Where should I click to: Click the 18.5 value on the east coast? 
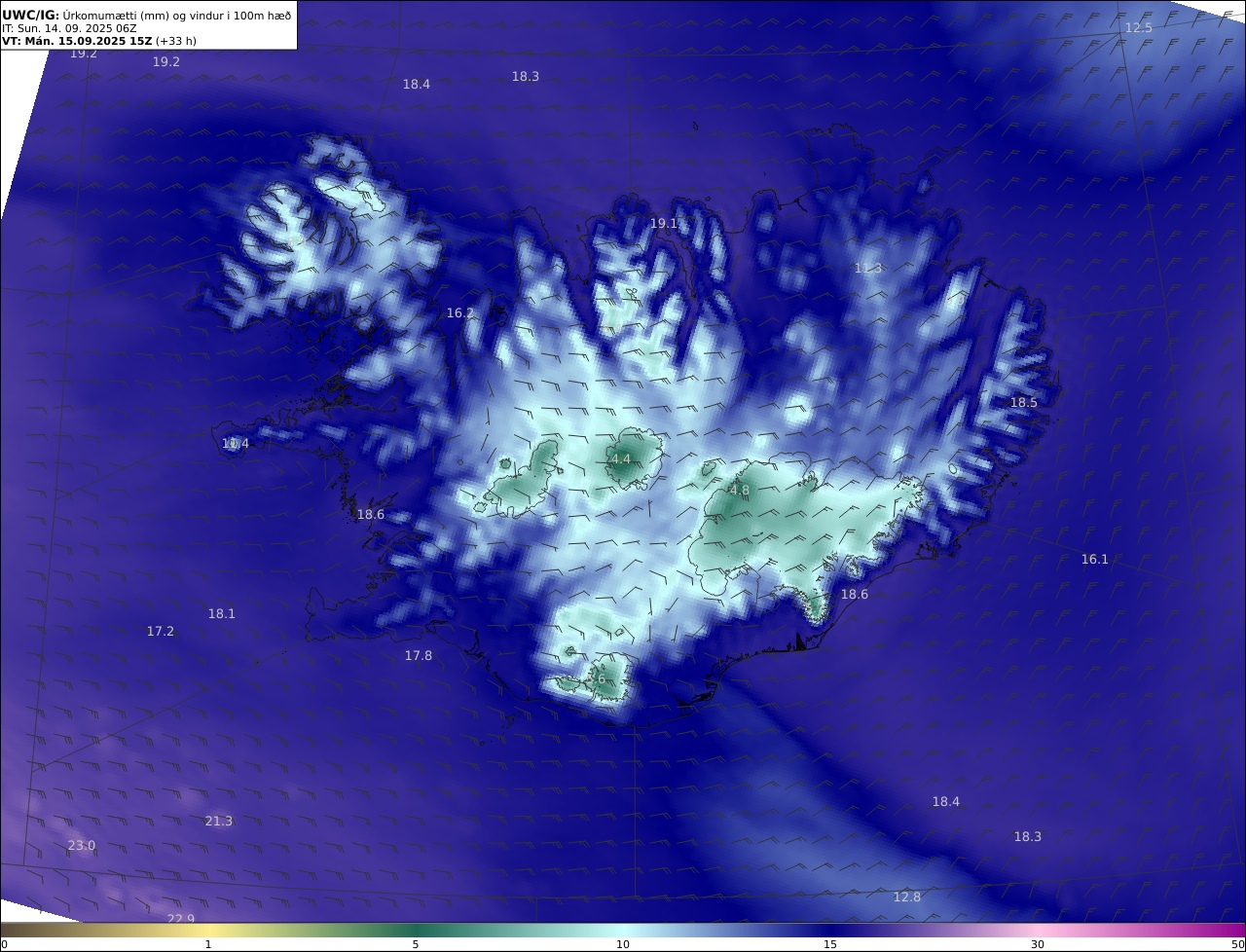pyautogui.click(x=1023, y=403)
